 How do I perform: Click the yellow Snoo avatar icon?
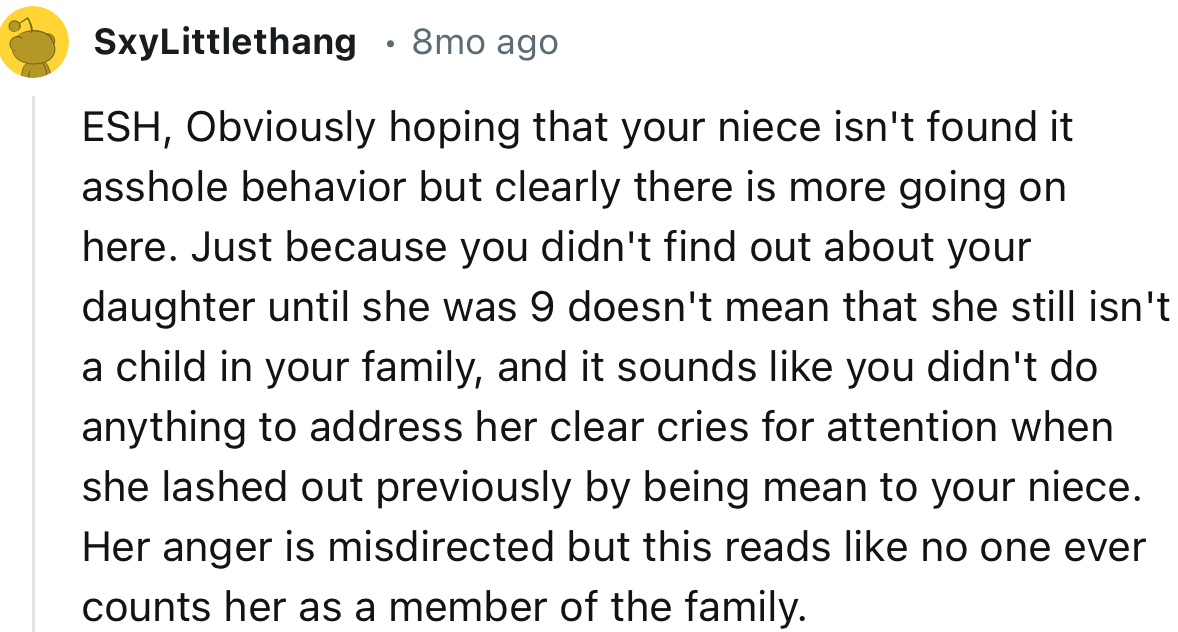(x=35, y=43)
